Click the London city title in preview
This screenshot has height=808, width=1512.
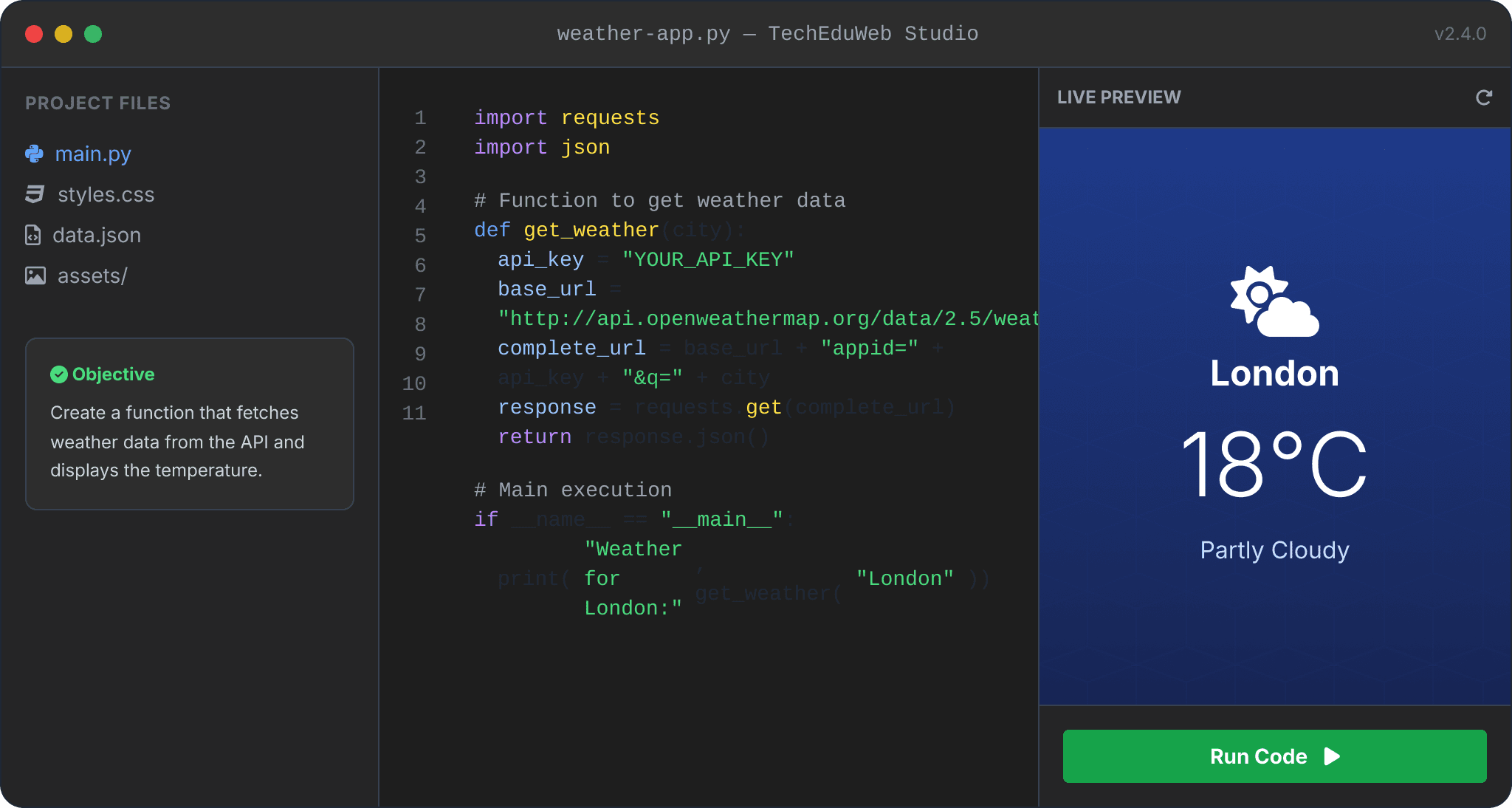pyautogui.click(x=1274, y=373)
